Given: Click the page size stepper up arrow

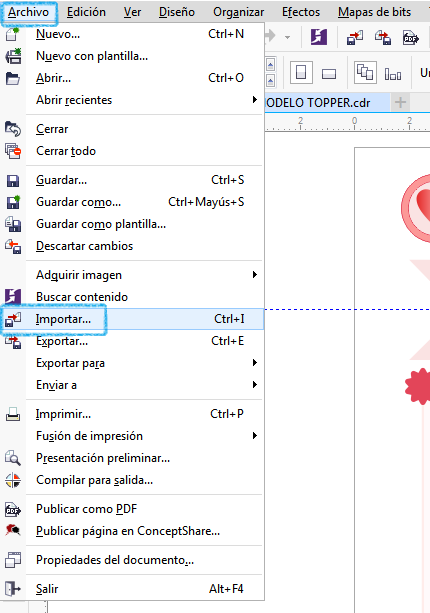Looking at the screenshot, I should click(x=271, y=65).
